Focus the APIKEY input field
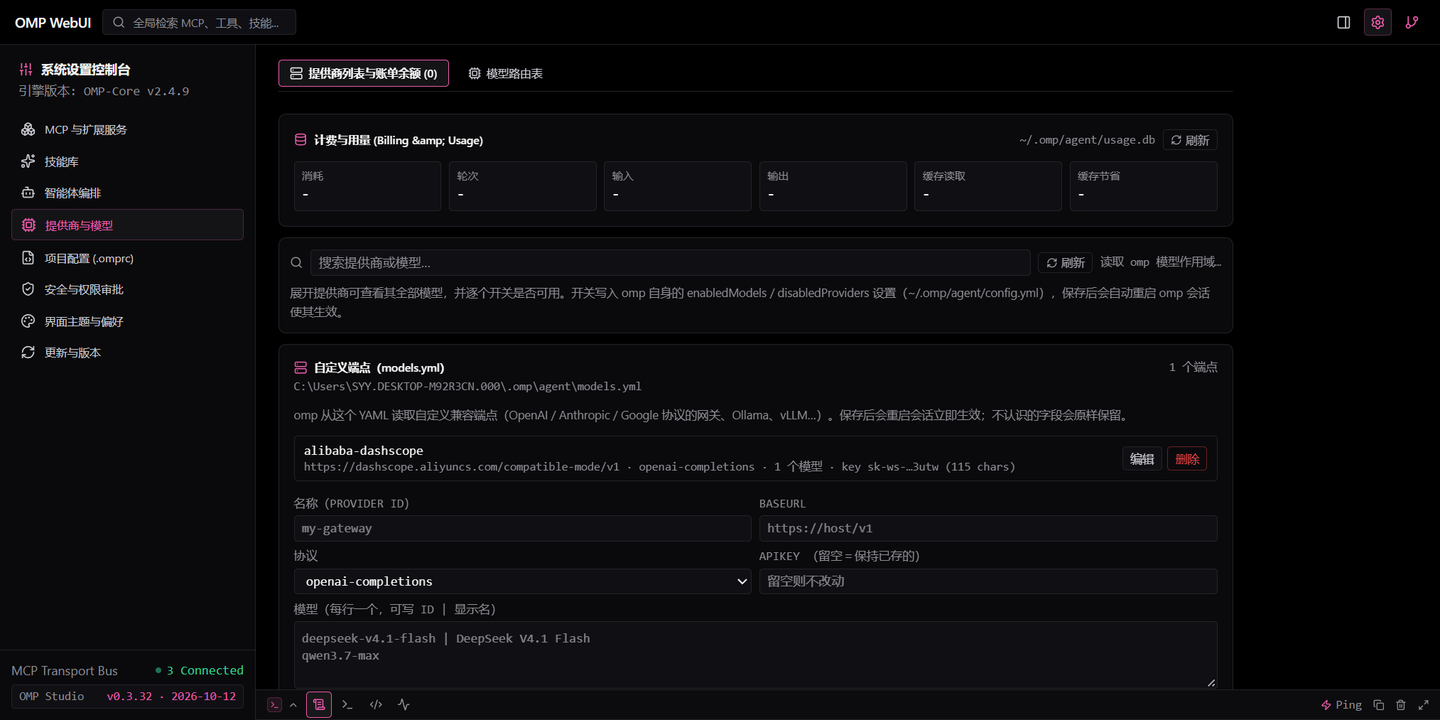This screenshot has width=1440, height=720. [x=988, y=582]
